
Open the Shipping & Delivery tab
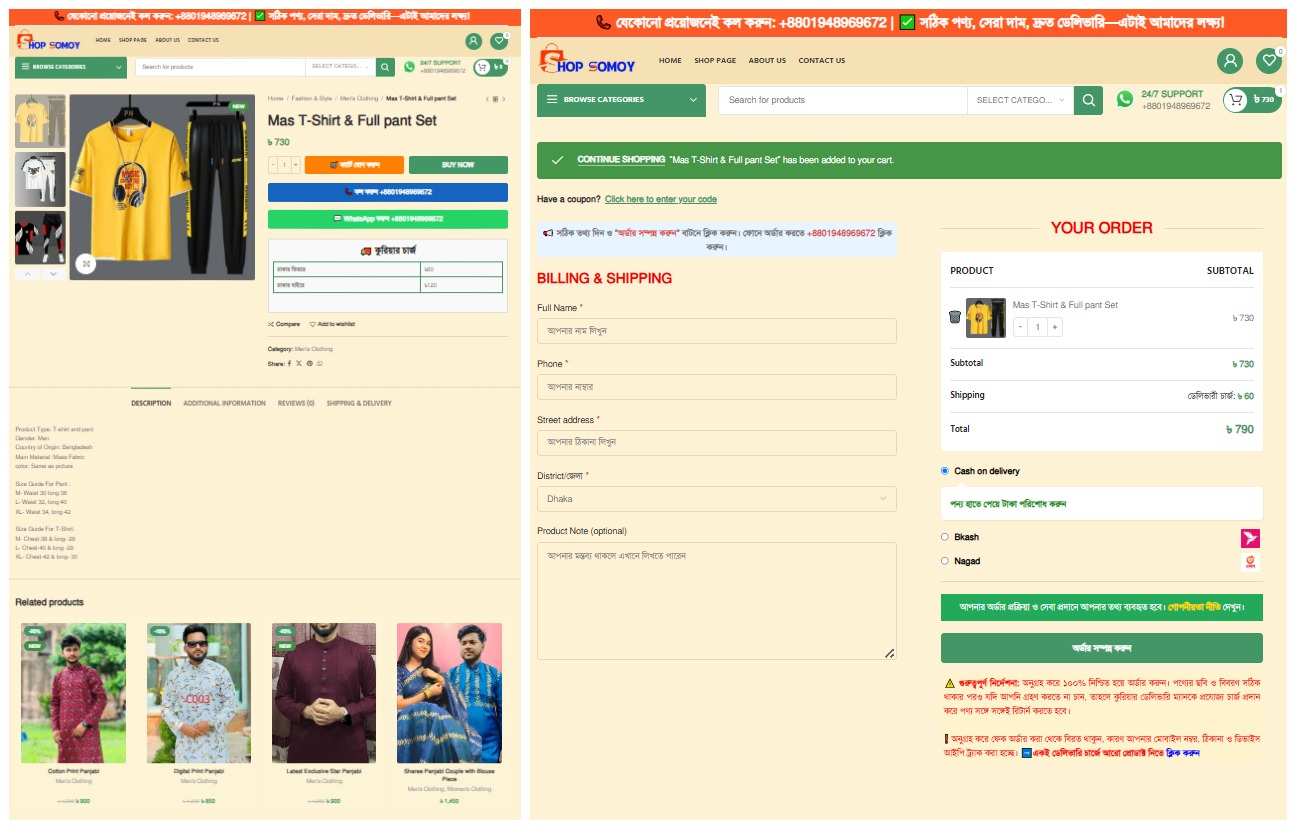tap(359, 403)
